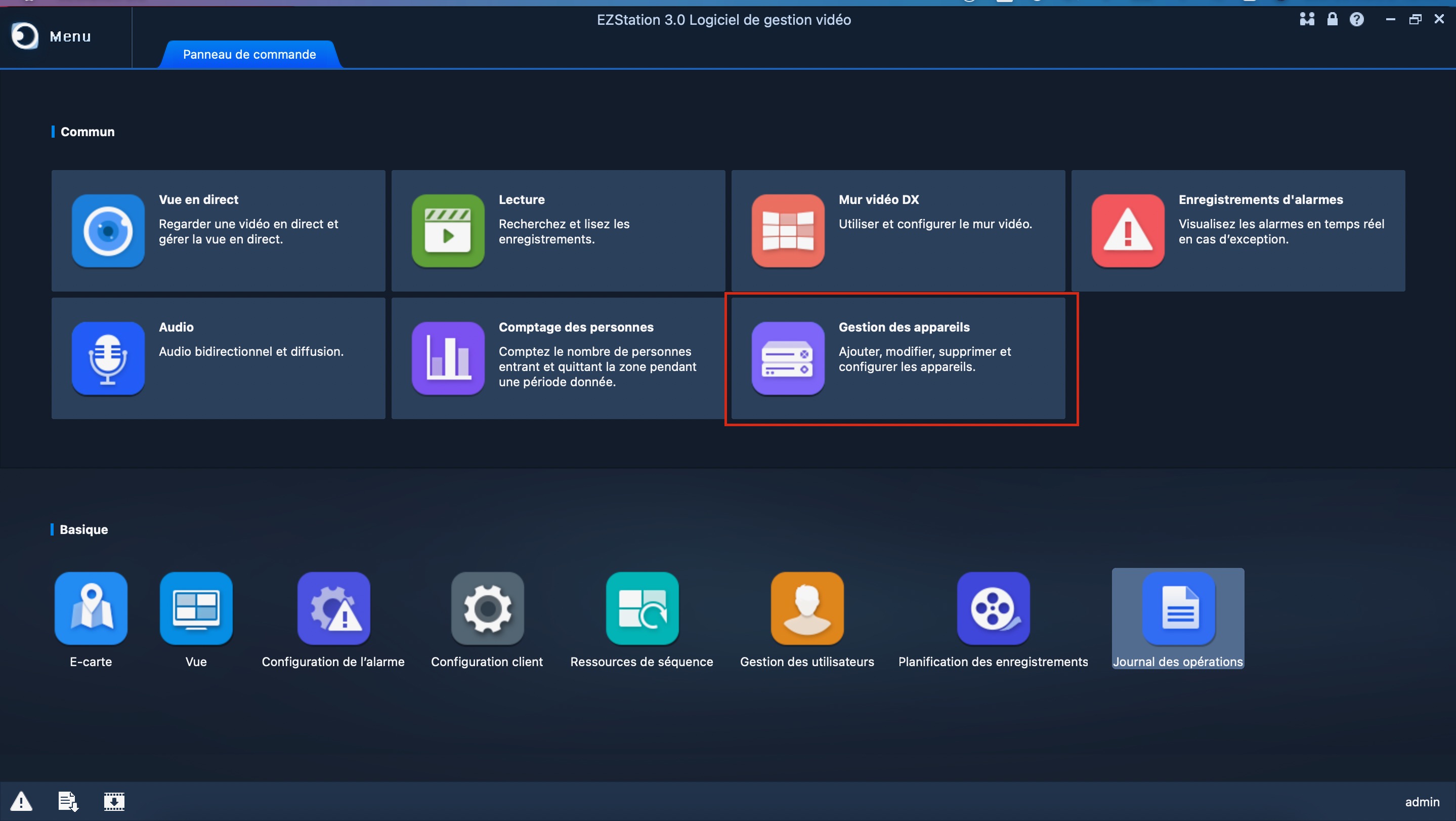Viewport: 1456px width, 821px height.
Task: Launch the E-carte map icon
Action: click(x=91, y=608)
